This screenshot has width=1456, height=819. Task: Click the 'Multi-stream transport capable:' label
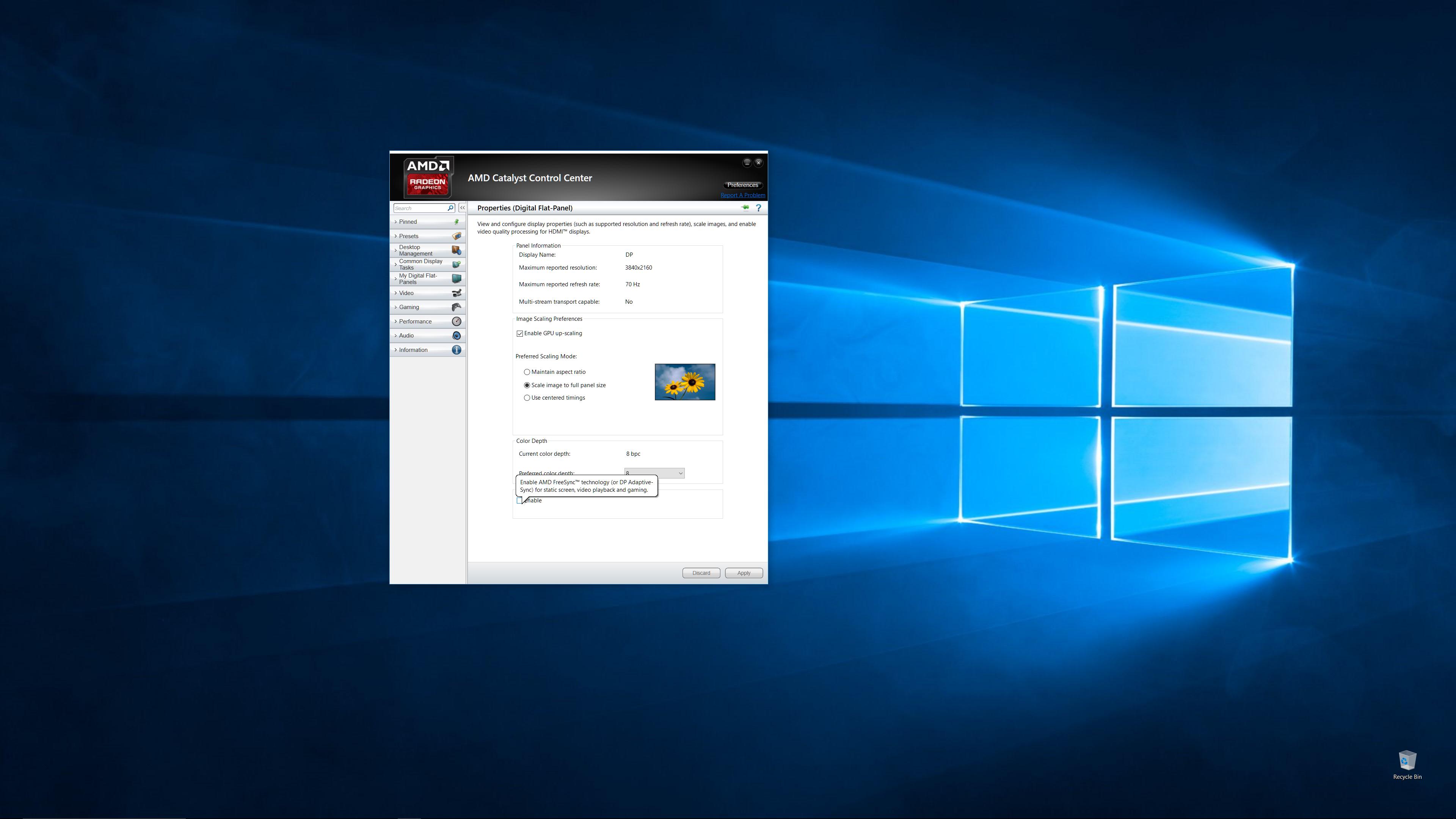pyautogui.click(x=559, y=302)
